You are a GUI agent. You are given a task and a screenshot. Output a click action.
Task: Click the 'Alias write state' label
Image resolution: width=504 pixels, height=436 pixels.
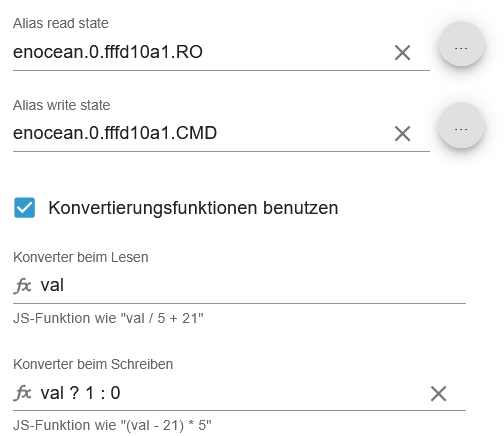pyautogui.click(x=61, y=105)
